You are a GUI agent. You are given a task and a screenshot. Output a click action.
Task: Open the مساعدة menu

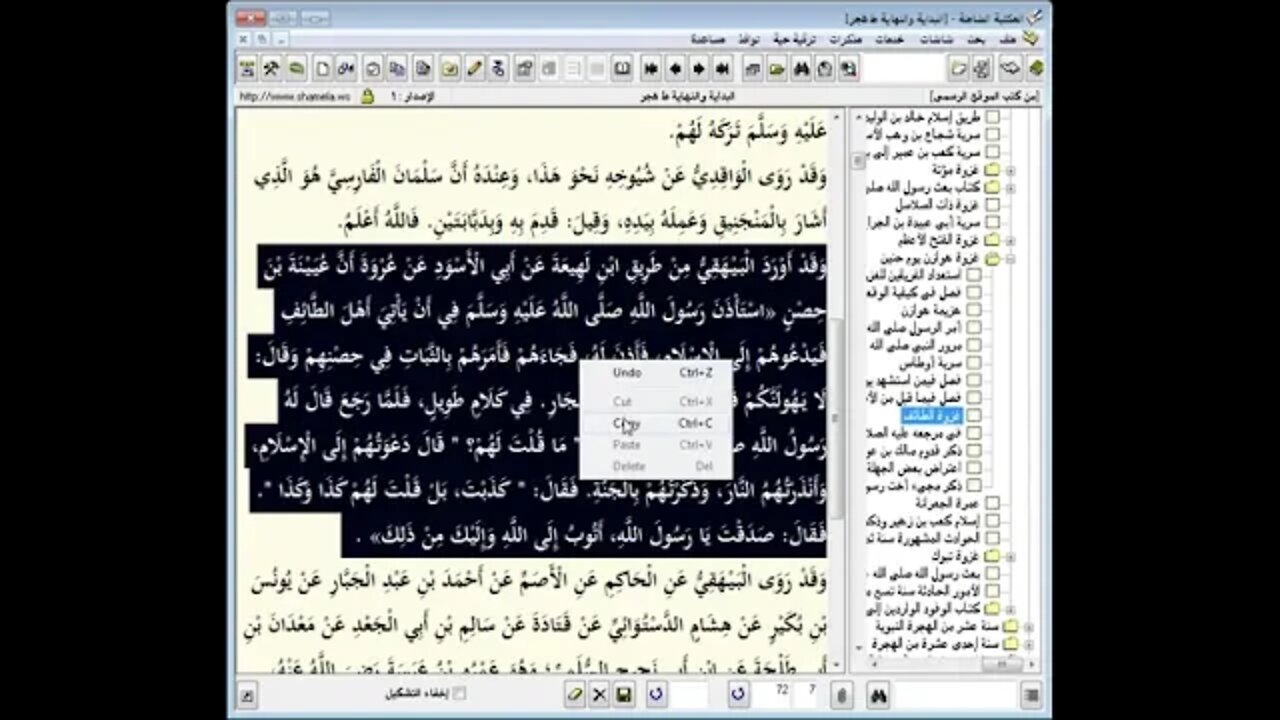click(707, 39)
